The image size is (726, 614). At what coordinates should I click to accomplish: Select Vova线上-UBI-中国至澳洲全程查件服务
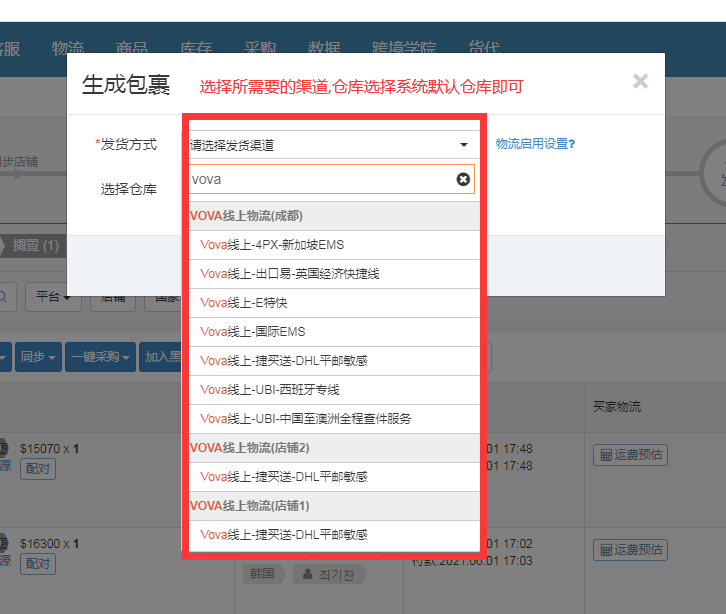pyautogui.click(x=334, y=419)
